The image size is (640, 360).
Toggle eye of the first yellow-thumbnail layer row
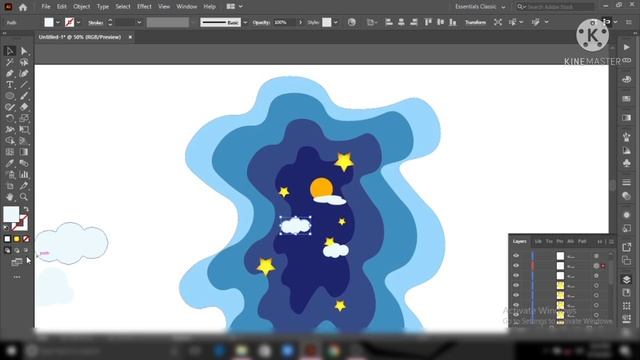tap(516, 285)
